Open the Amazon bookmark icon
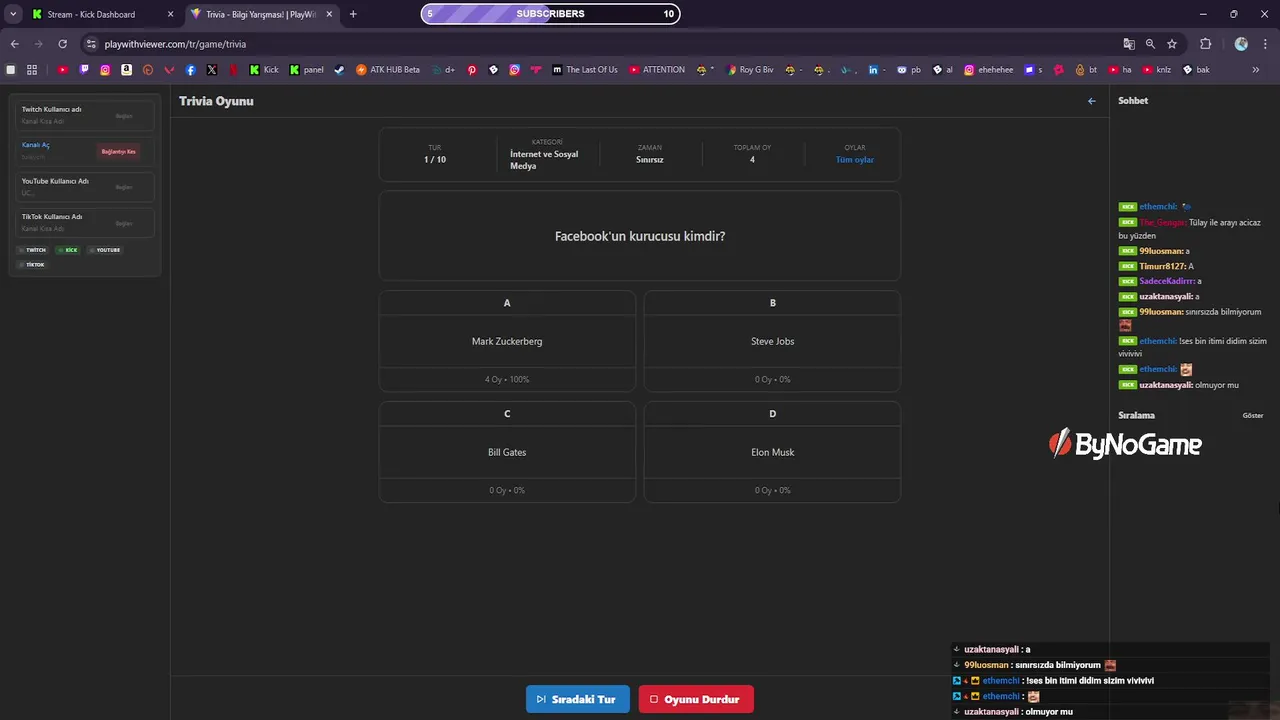Screen dimensions: 1280x720 (126, 70)
